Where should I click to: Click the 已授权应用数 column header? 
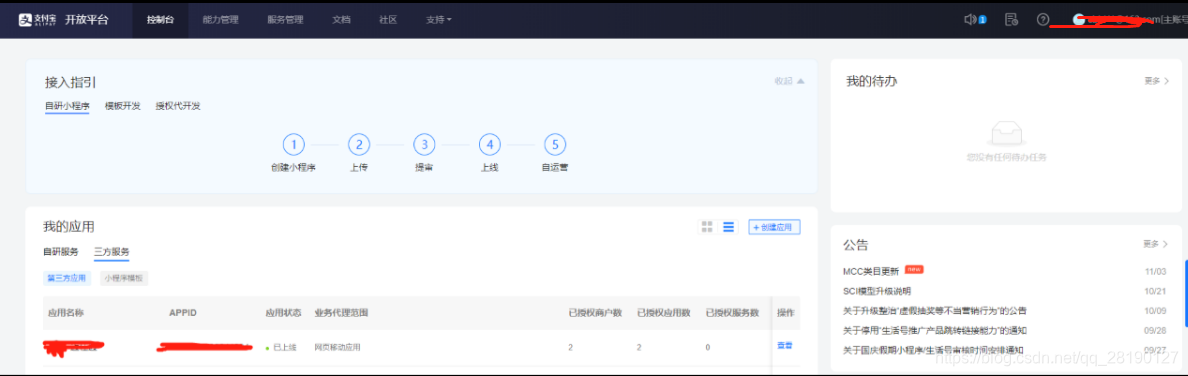point(664,312)
